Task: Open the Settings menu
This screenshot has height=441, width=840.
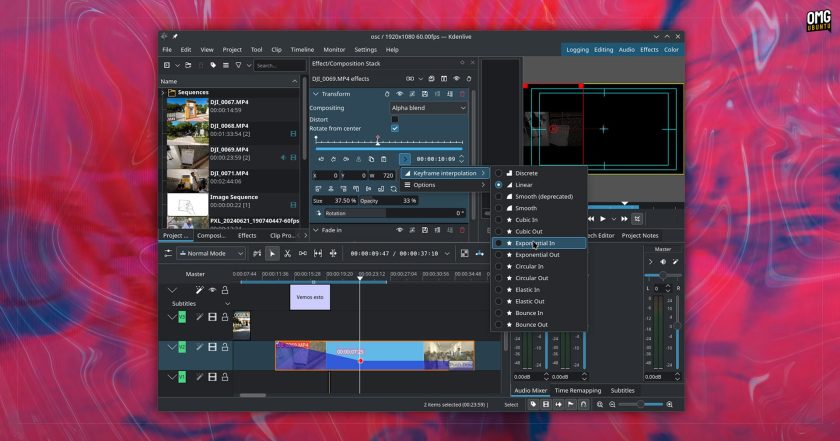Action: 365,49
